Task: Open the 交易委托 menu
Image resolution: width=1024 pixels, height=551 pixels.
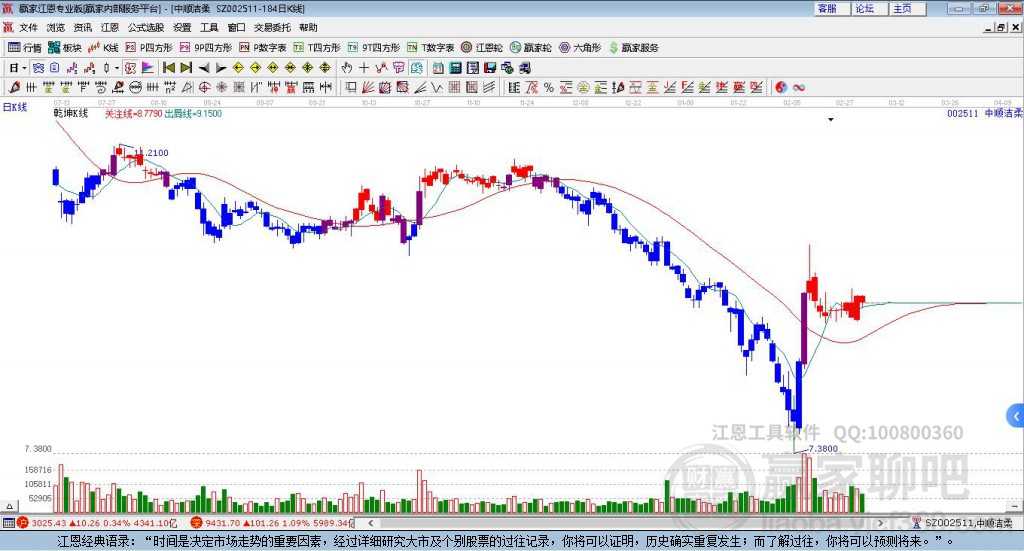Action: (x=272, y=28)
